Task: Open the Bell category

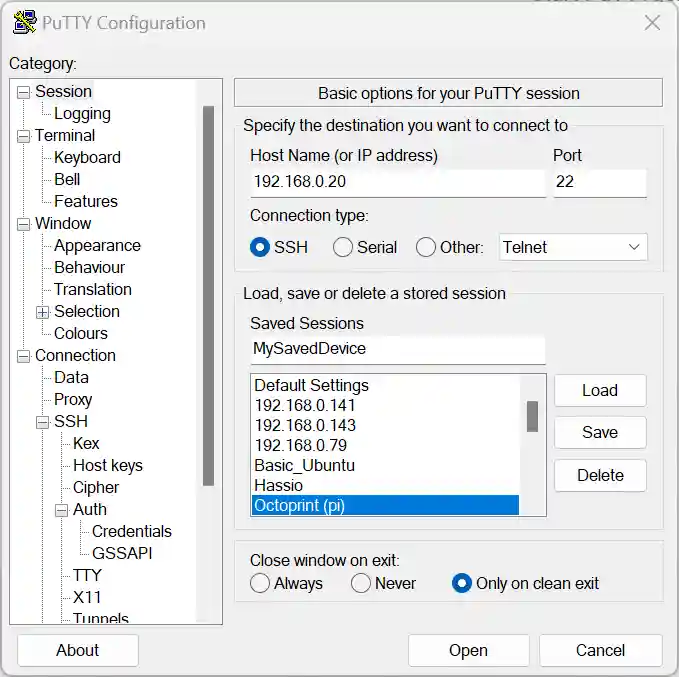Action: [x=67, y=179]
